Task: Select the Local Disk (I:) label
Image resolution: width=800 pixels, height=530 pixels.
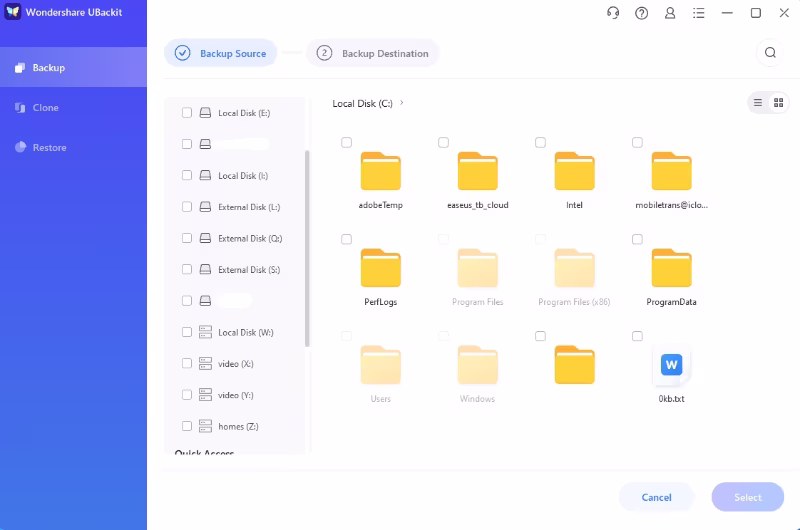Action: pos(243,176)
